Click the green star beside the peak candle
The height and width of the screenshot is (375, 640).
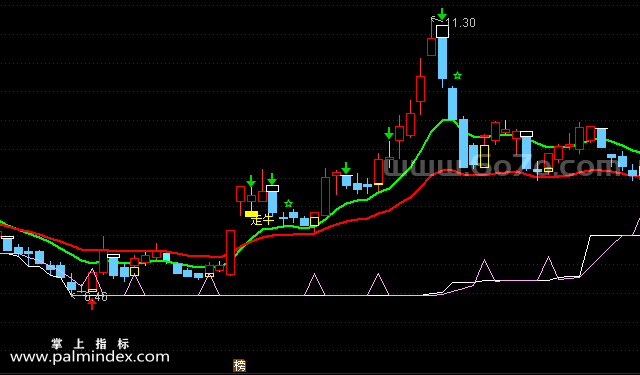tap(457, 75)
